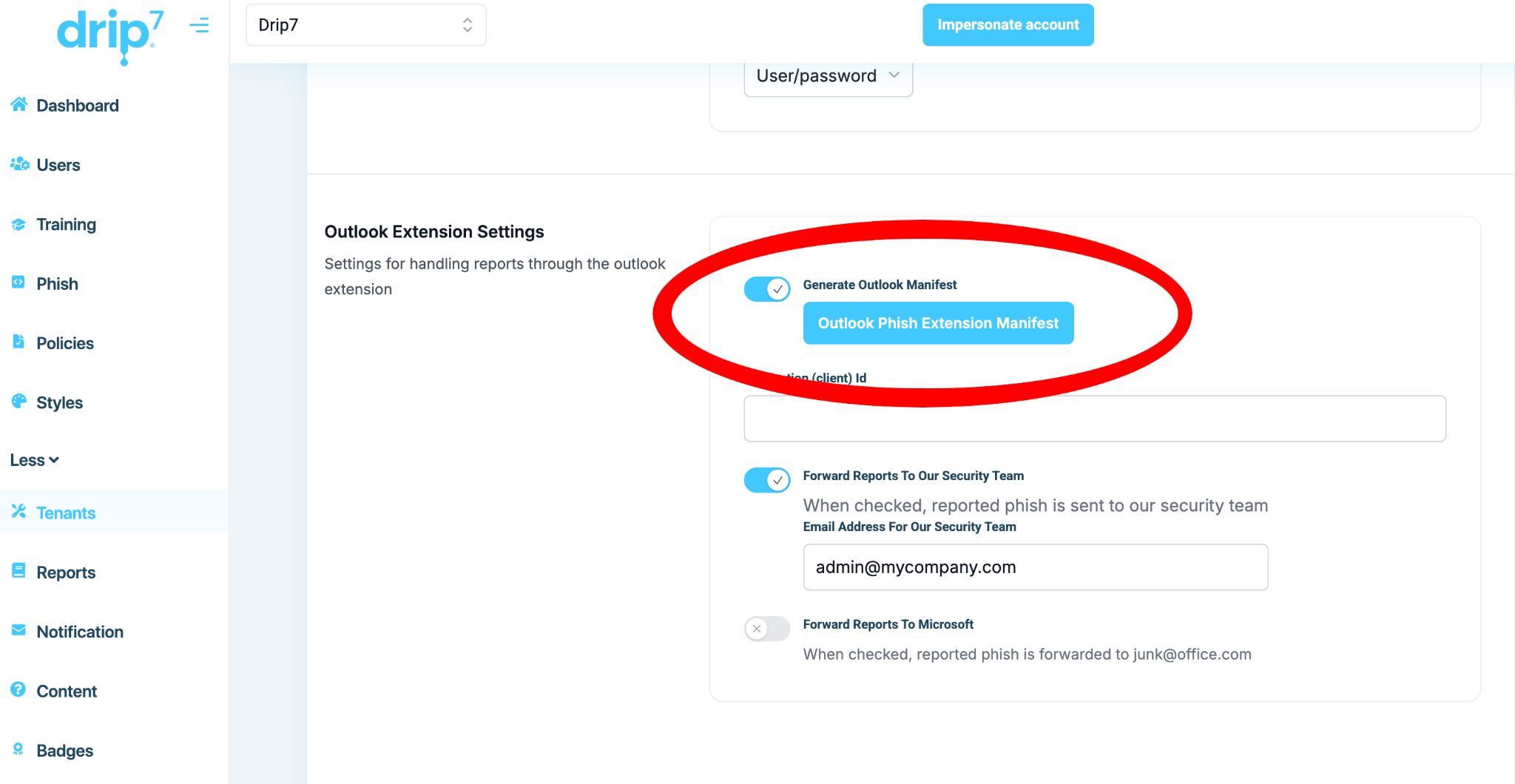Enable Forward Reports To Microsoft switch

pyautogui.click(x=767, y=629)
